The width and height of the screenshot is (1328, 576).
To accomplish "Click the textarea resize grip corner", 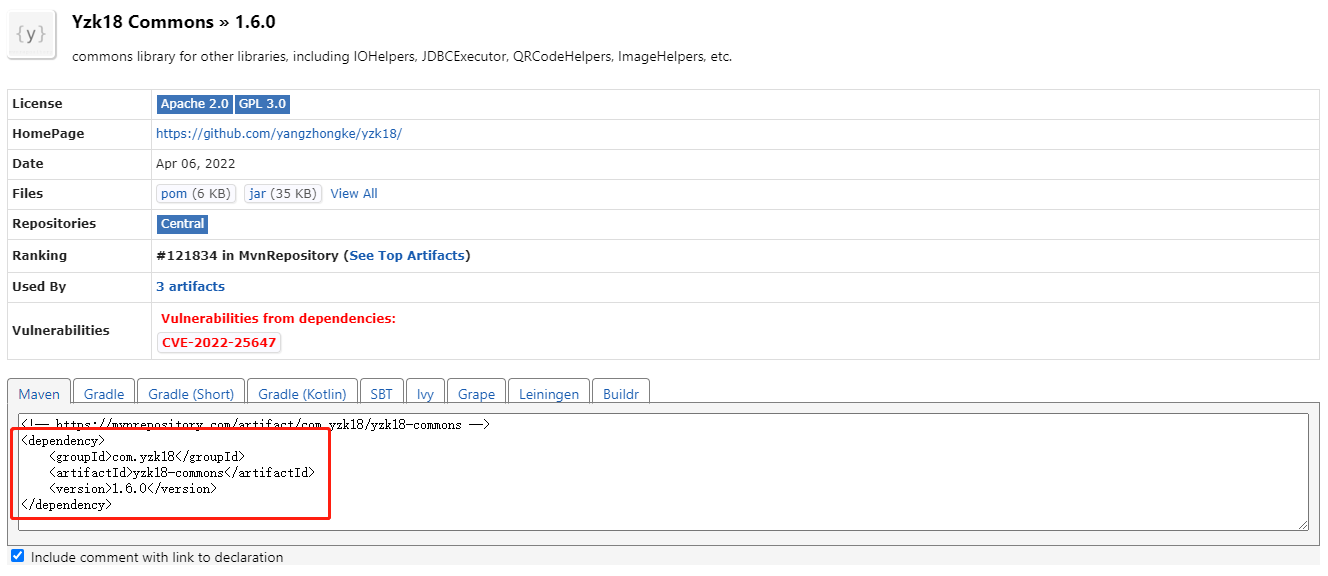I will click(x=1303, y=525).
